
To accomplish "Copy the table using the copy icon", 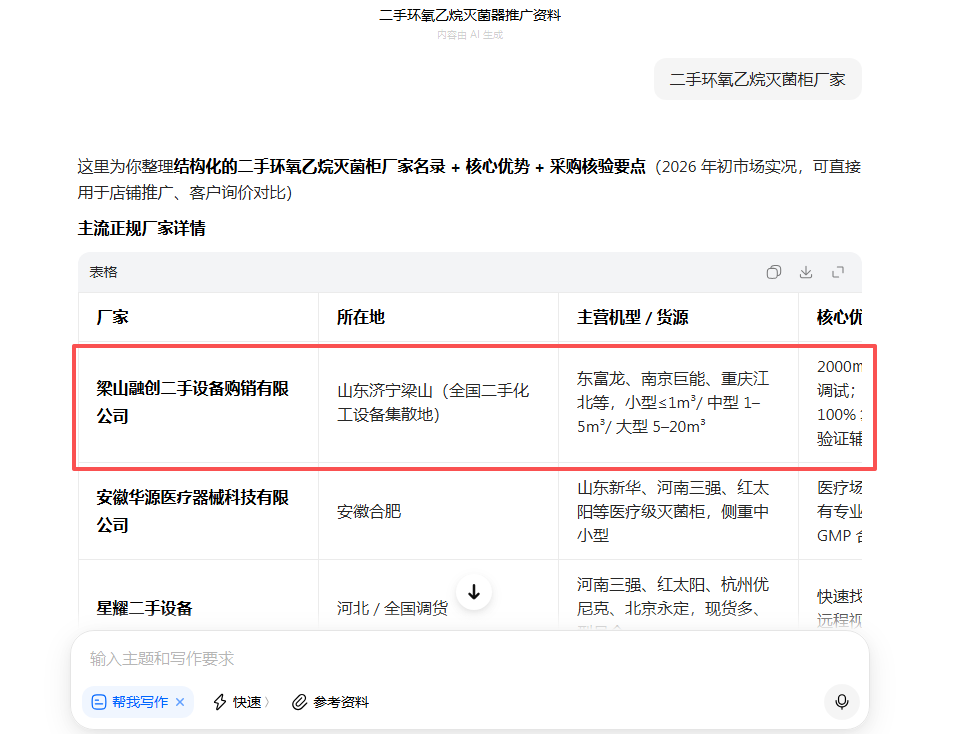I will pos(773,272).
